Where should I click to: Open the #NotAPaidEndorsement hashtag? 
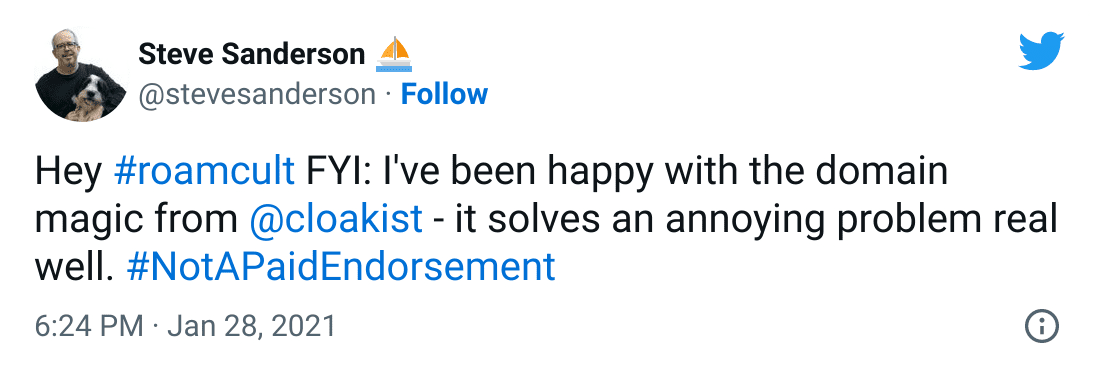(x=341, y=266)
